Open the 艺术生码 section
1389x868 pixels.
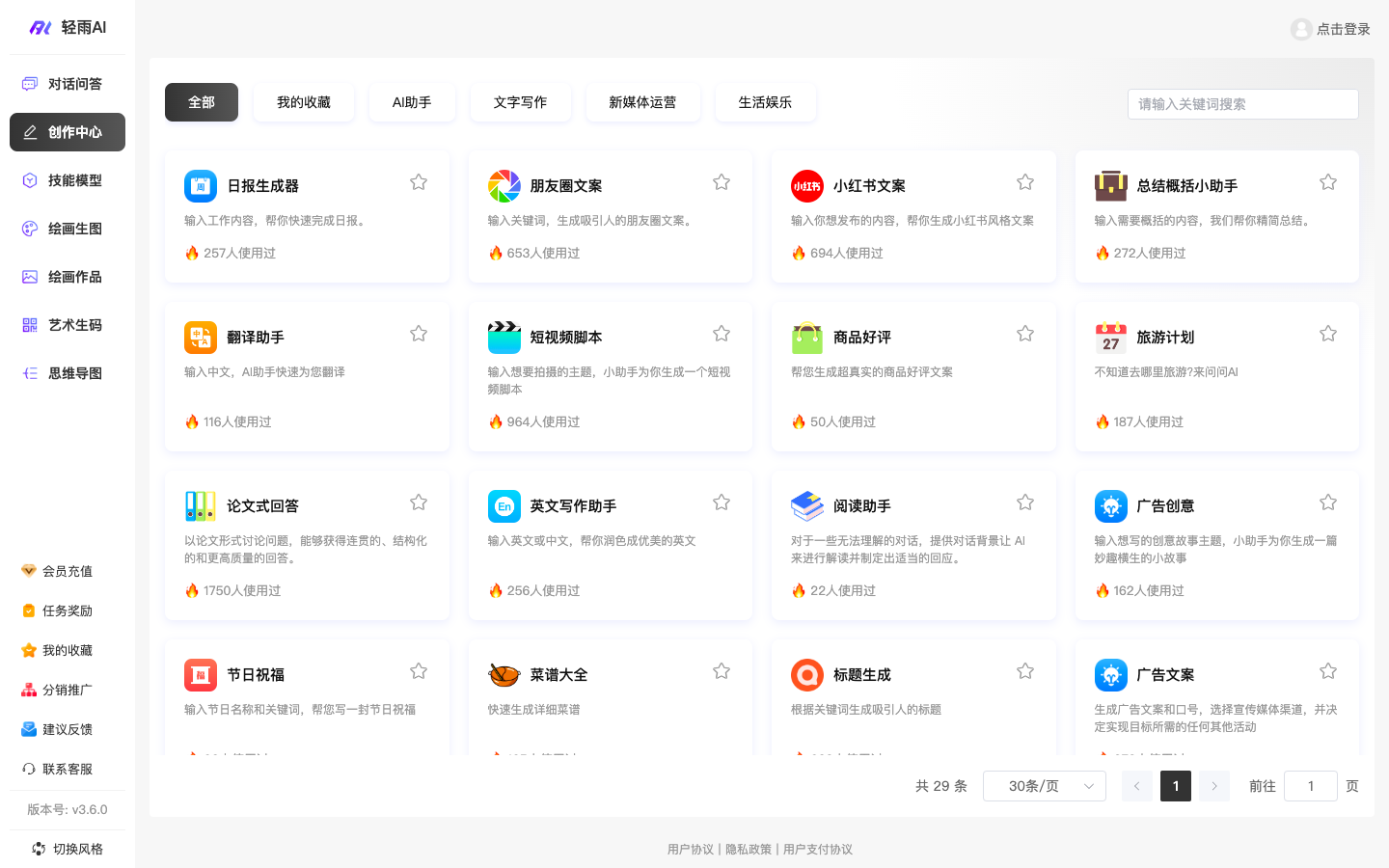[67, 325]
